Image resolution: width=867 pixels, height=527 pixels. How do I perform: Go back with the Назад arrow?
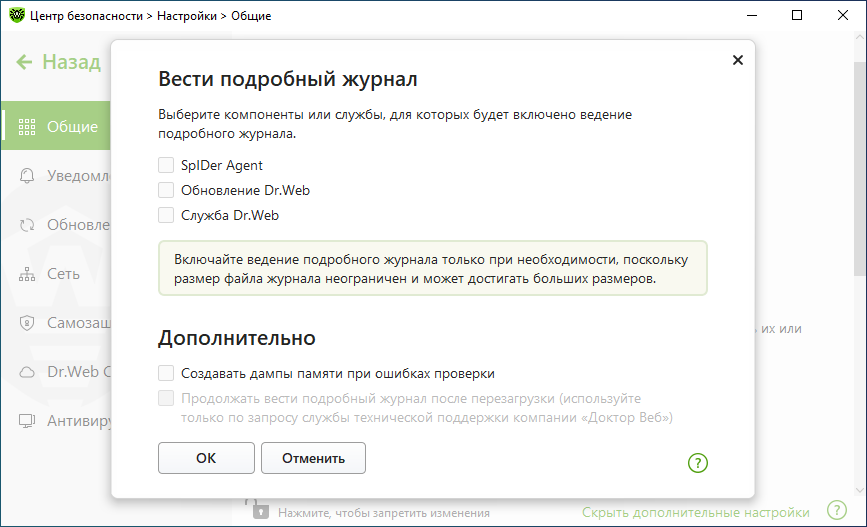coord(24,61)
